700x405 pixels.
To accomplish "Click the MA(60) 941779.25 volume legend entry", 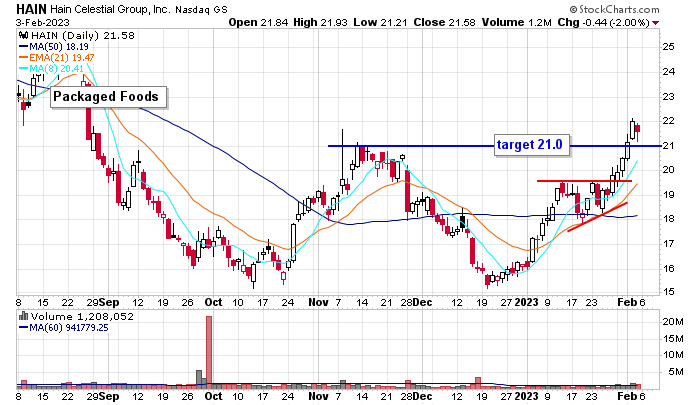I will point(64,328).
